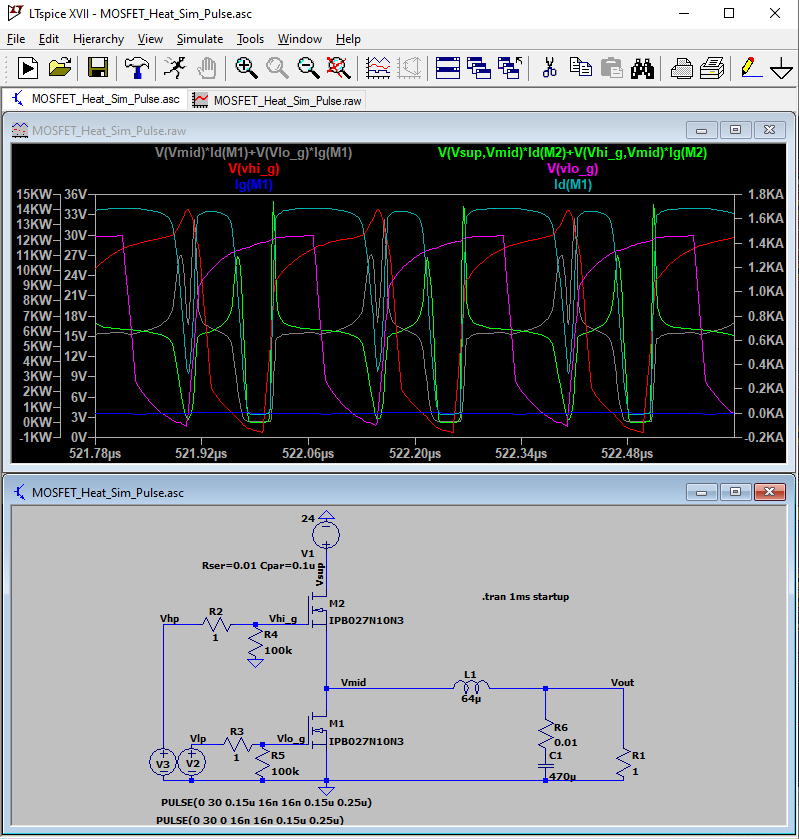Open a file with the folder icon

tap(60, 68)
